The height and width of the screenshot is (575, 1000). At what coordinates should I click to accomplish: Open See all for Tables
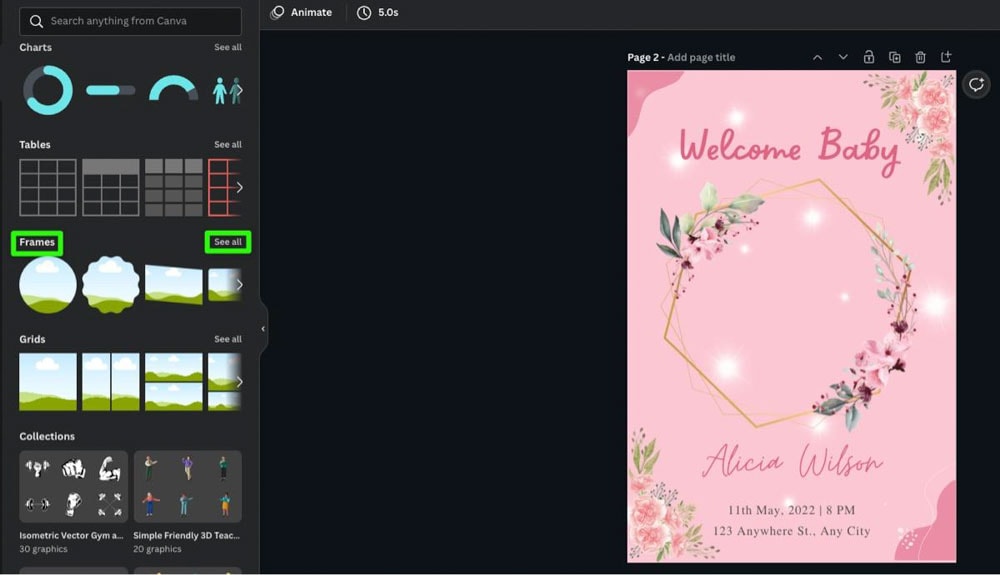pos(228,145)
